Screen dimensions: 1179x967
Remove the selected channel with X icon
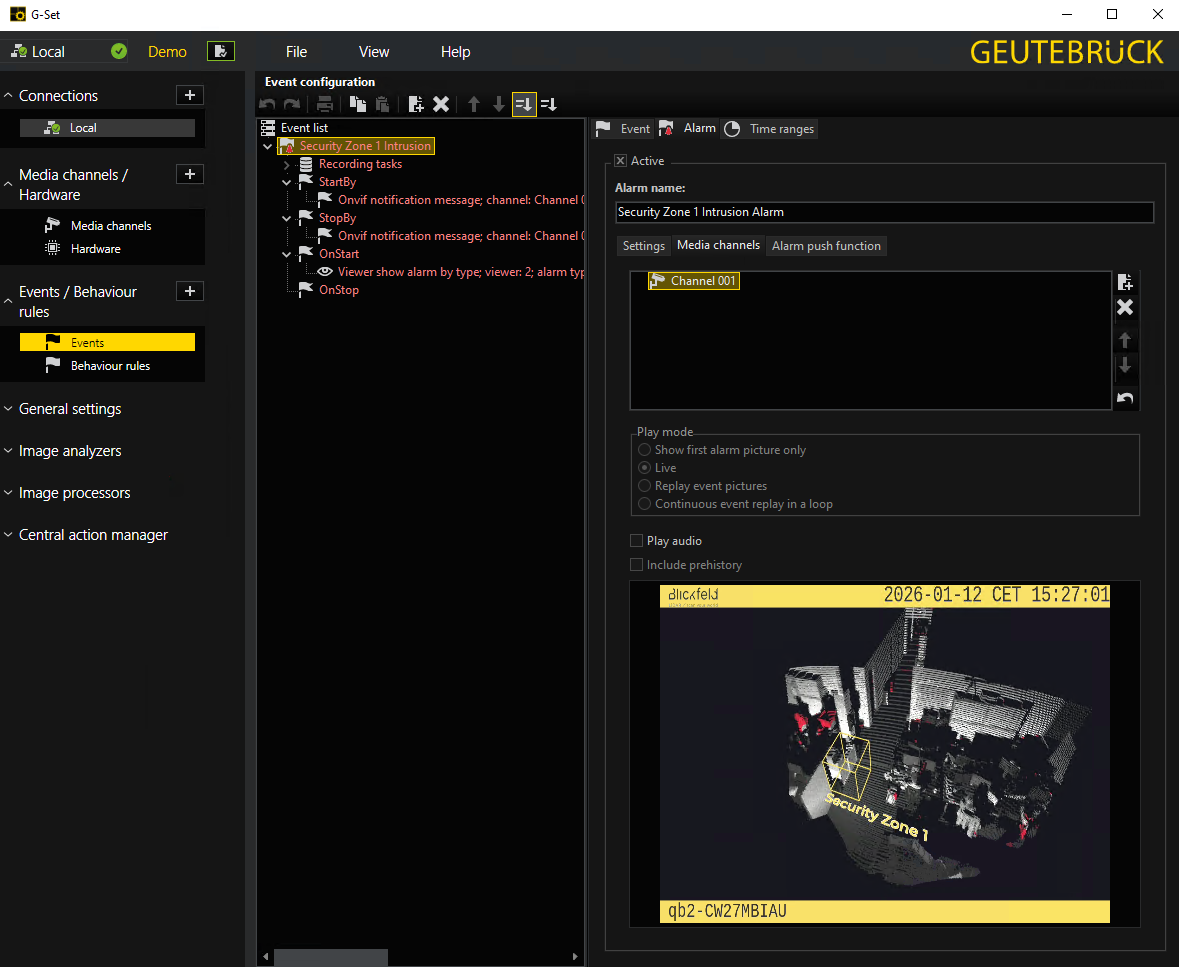1125,307
